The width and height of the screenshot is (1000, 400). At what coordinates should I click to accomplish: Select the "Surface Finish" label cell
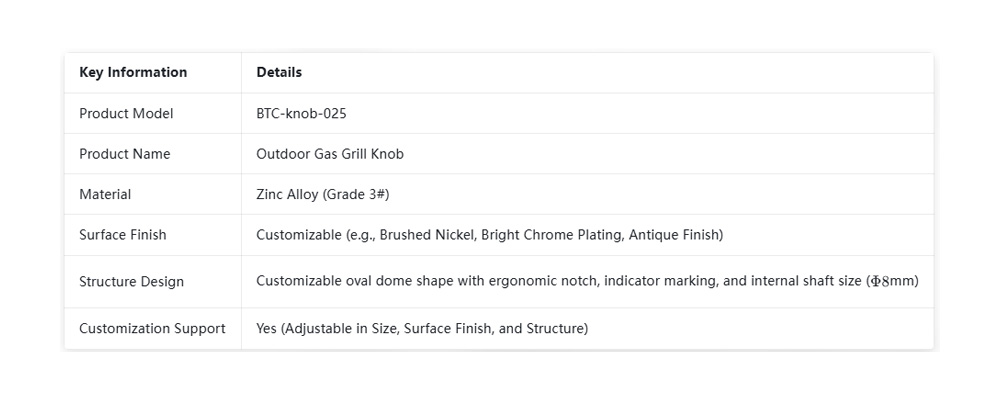(123, 235)
